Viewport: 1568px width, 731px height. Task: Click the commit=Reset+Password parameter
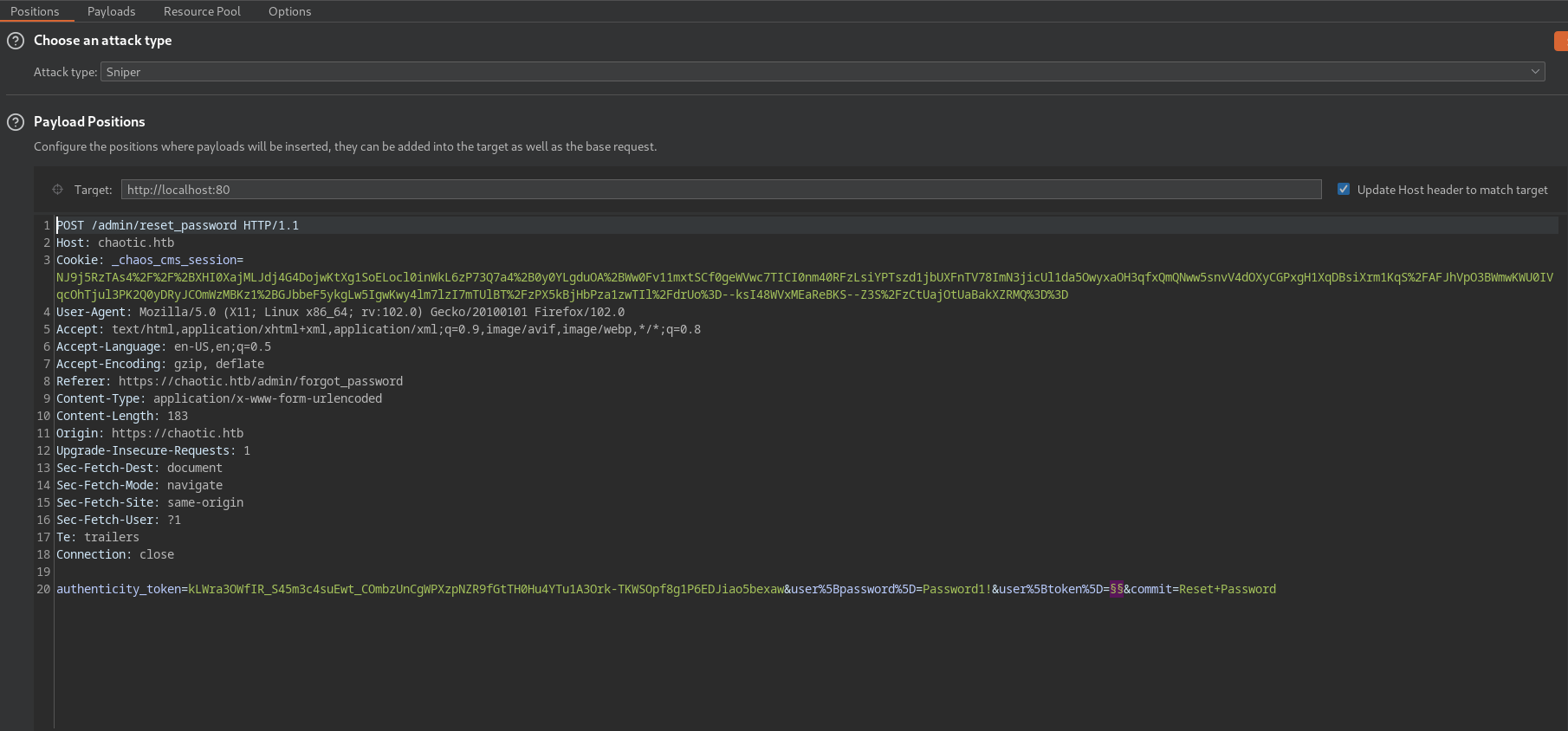tap(1203, 589)
